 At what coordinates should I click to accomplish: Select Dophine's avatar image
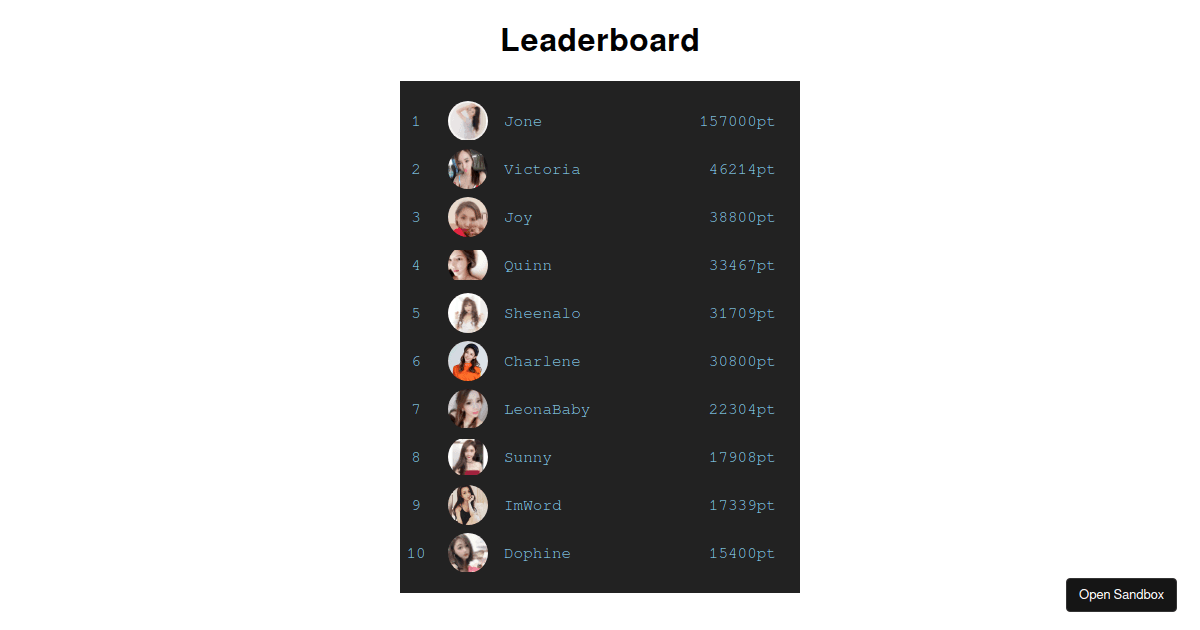468,553
